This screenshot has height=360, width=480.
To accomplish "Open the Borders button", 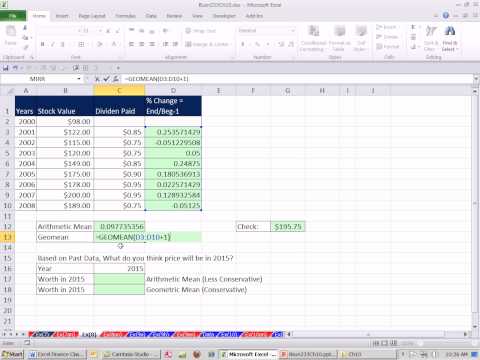I will [x=81, y=44].
